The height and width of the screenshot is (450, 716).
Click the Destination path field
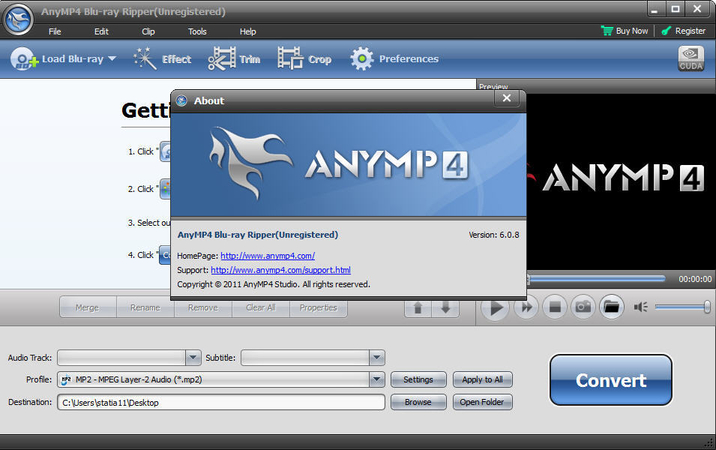pyautogui.click(x=221, y=402)
